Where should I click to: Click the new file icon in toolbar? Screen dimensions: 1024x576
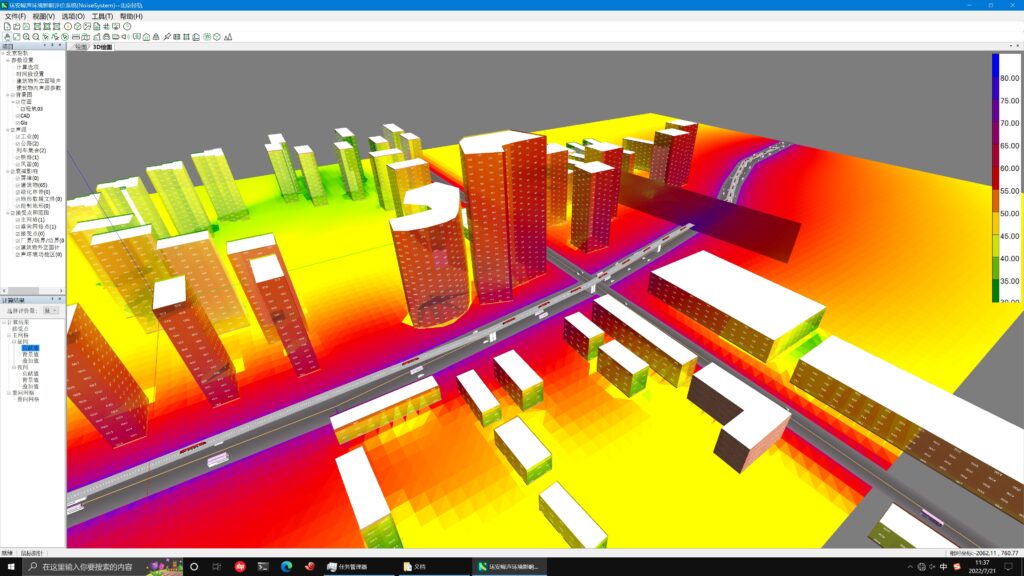point(6,26)
